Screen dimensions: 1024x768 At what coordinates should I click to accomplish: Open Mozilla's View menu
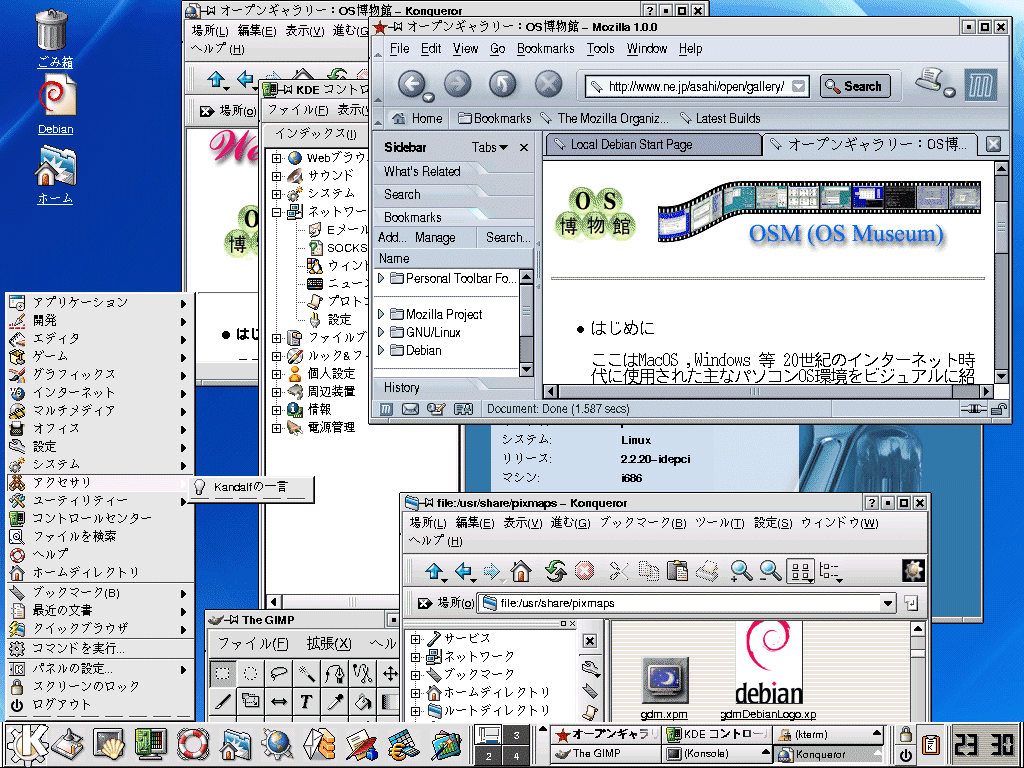(466, 49)
